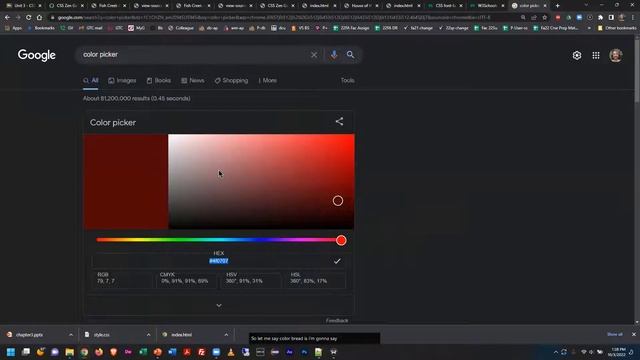Show all downloads
Screen dimensions: 640x360
[615, 334]
